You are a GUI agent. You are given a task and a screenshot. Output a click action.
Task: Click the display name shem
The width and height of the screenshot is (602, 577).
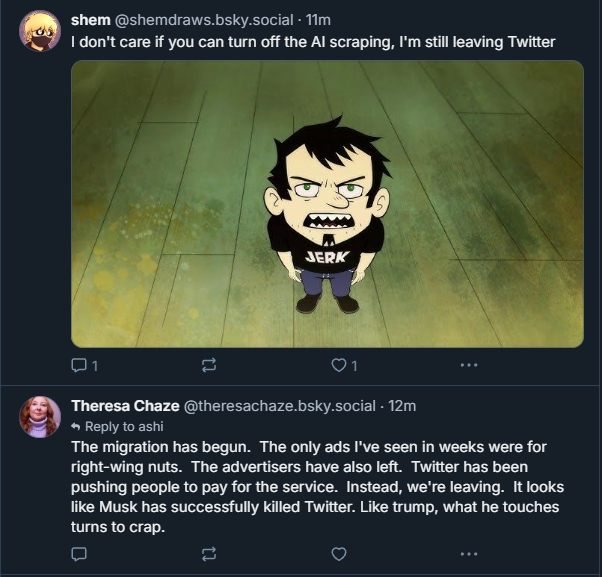pyautogui.click(x=91, y=21)
